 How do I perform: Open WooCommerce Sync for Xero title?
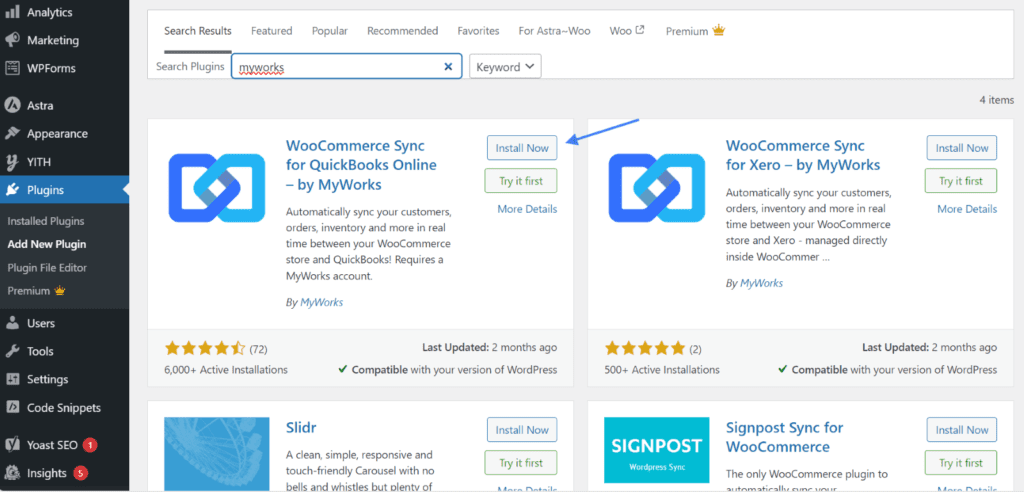coord(803,155)
